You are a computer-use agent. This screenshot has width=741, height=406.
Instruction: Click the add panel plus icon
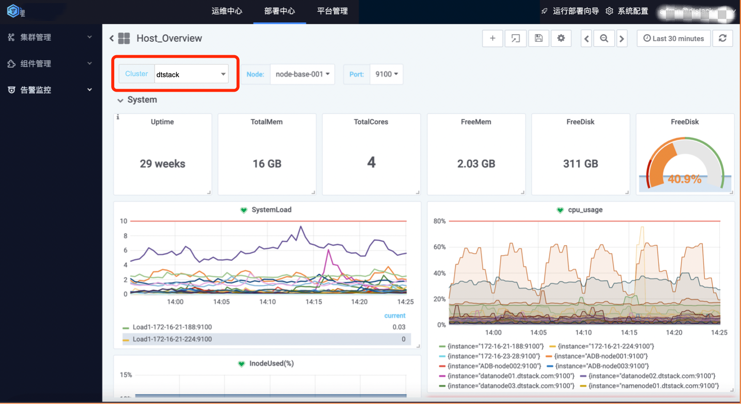tap(492, 39)
